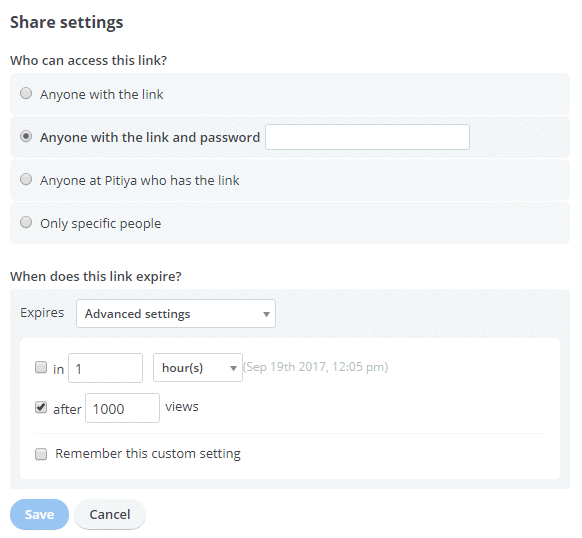
Task: Enable the 'in' time expiry checkbox
Action: (41, 367)
